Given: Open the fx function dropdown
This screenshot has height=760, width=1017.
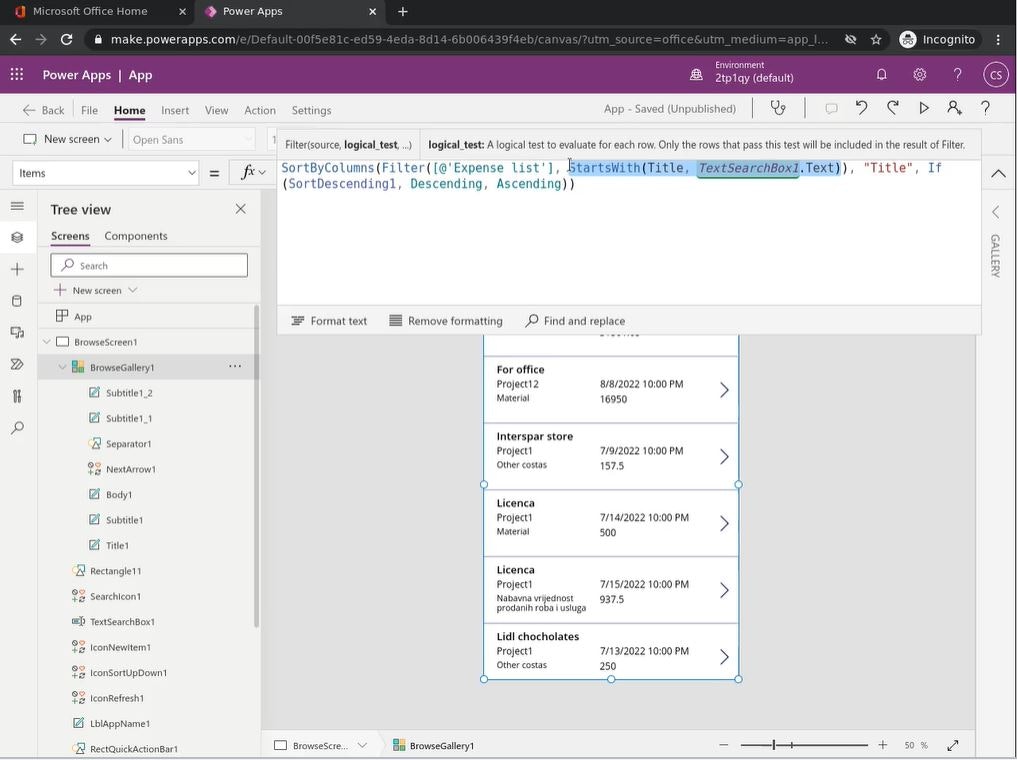Looking at the screenshot, I should [254, 172].
